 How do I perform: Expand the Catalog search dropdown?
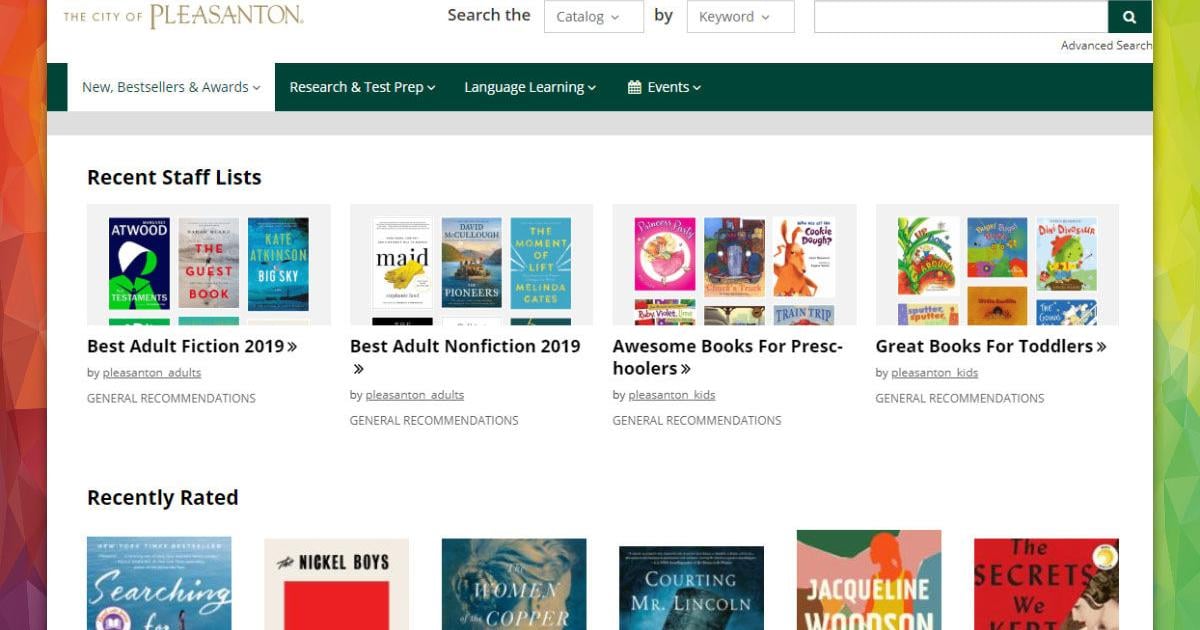593,16
